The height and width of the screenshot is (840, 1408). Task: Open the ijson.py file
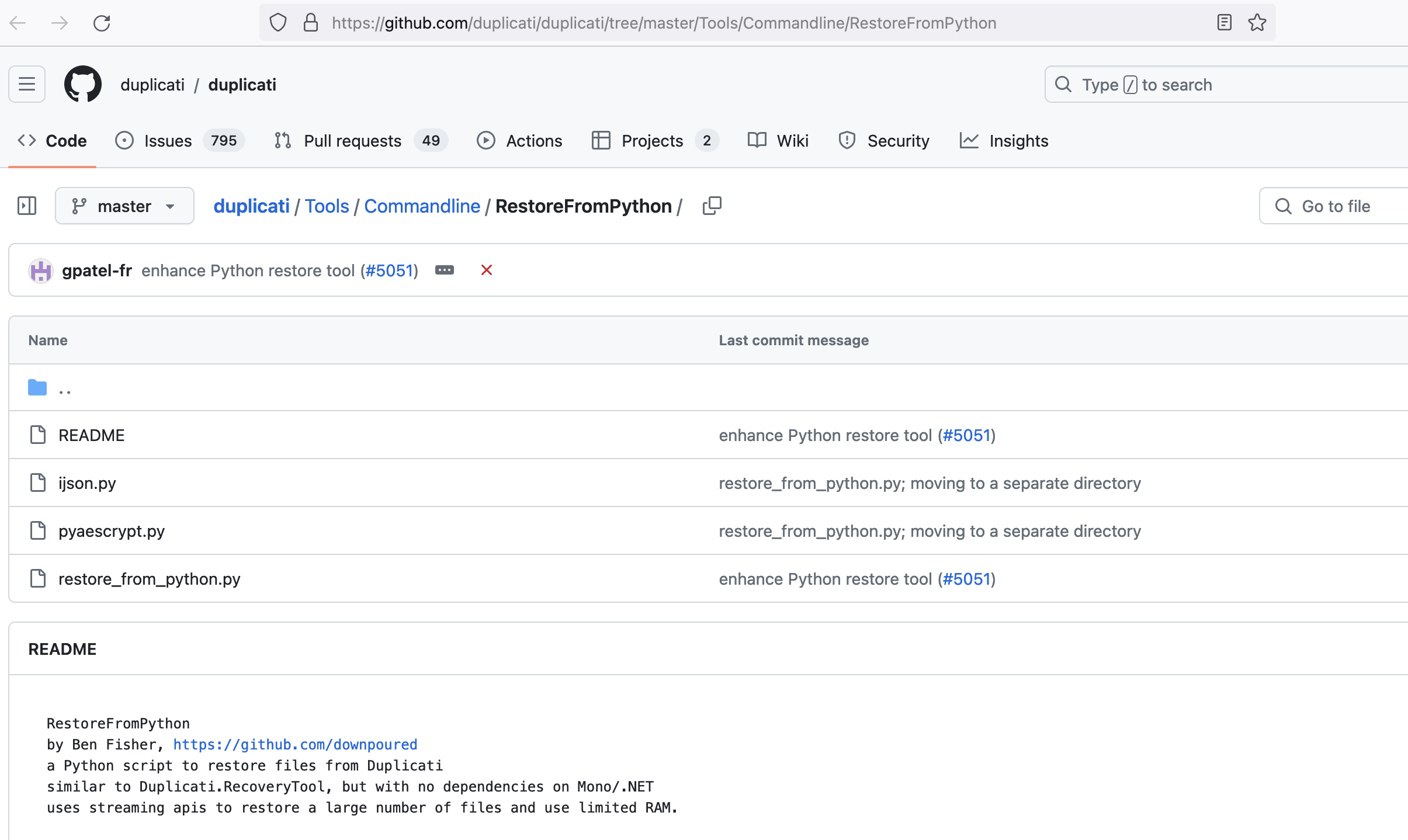[x=87, y=483]
